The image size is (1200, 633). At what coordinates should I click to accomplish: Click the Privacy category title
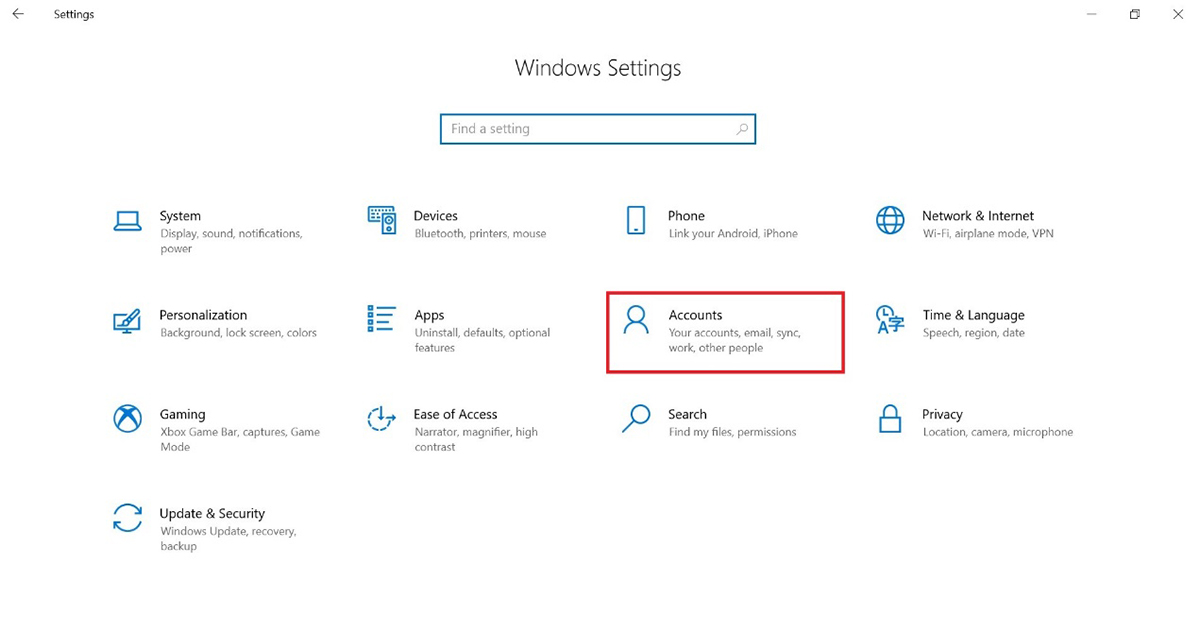(942, 414)
